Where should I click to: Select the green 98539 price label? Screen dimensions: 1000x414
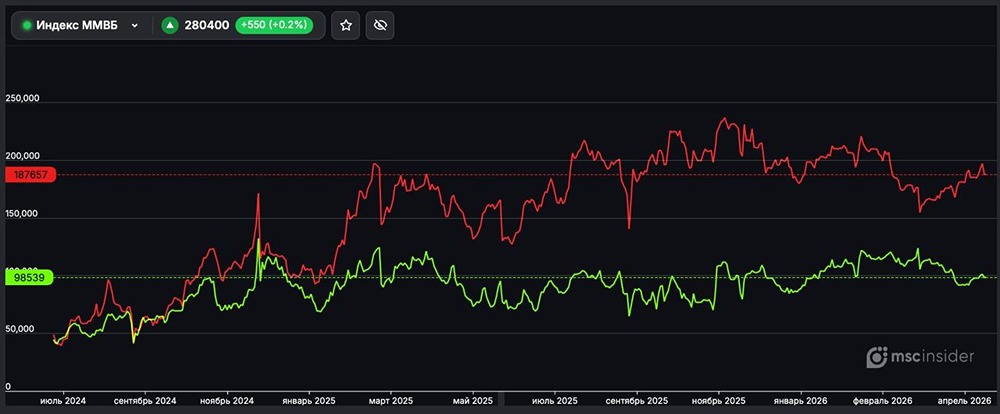pos(28,277)
